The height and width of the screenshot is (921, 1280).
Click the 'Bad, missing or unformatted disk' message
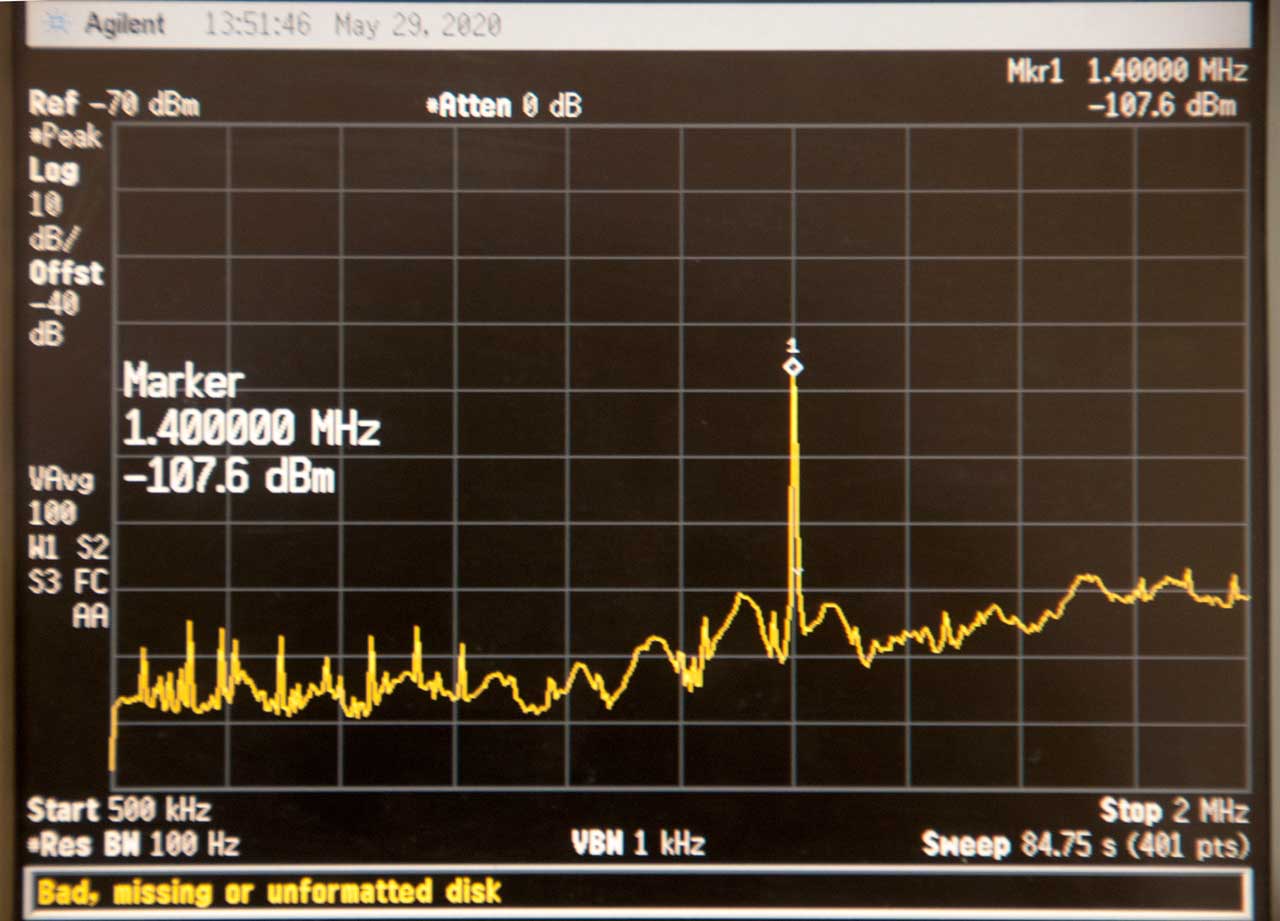point(269,890)
